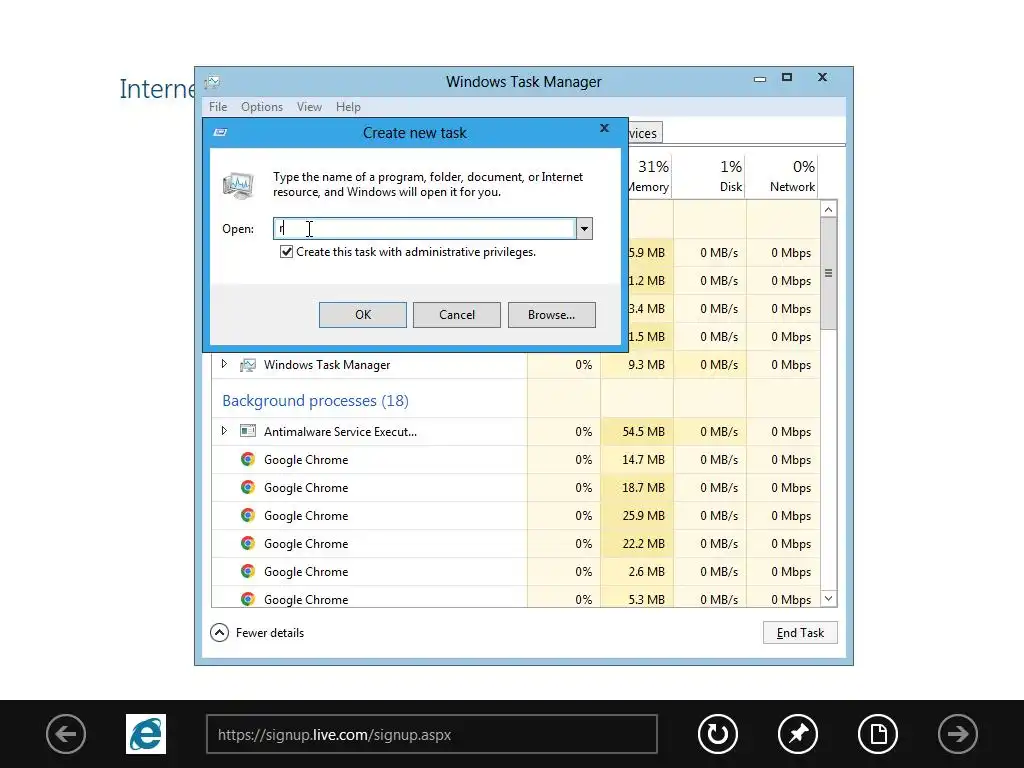Refresh the page in Internet Explorer
The height and width of the screenshot is (768, 1024).
point(718,734)
